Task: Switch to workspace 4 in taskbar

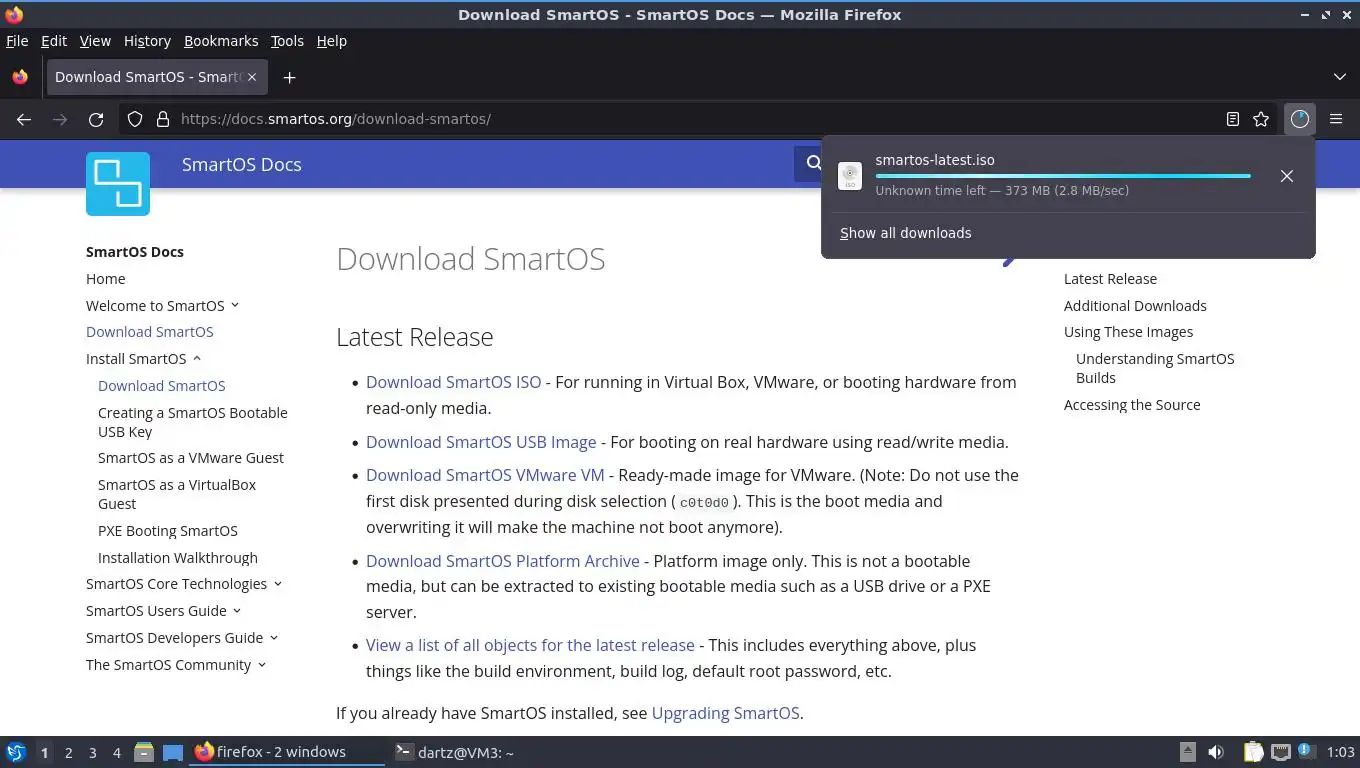Action: point(116,752)
